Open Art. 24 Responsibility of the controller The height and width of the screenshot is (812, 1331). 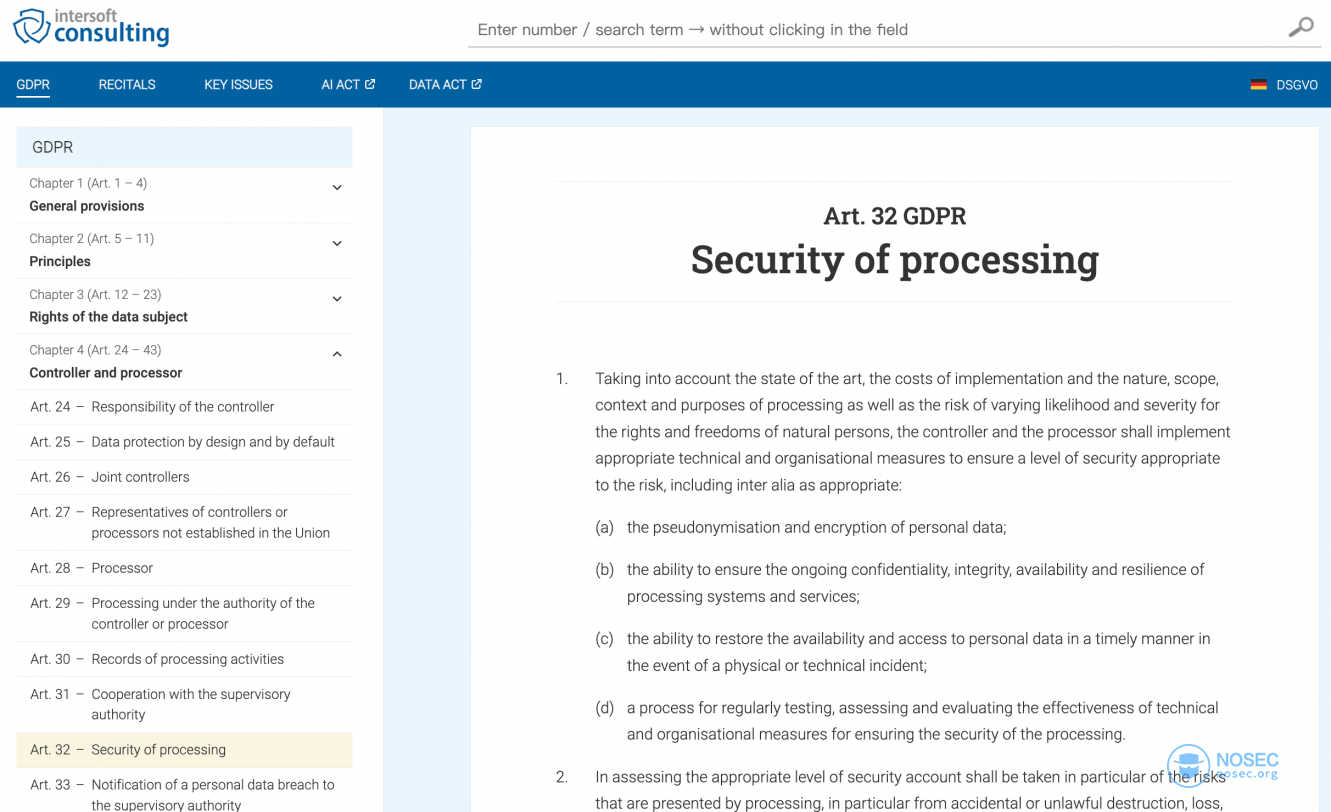[182, 407]
